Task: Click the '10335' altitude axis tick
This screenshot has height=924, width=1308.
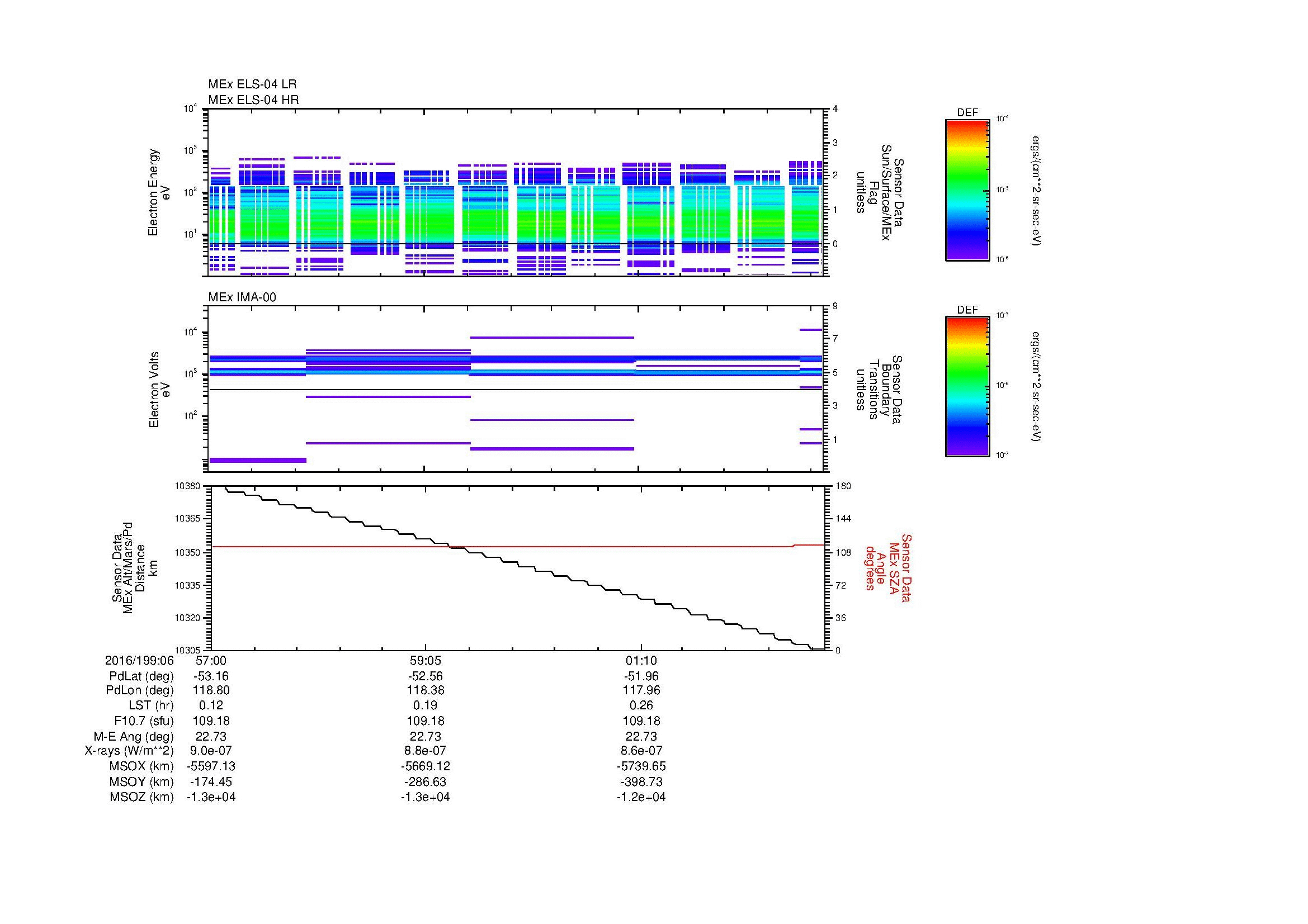Action: pyautogui.click(x=187, y=585)
